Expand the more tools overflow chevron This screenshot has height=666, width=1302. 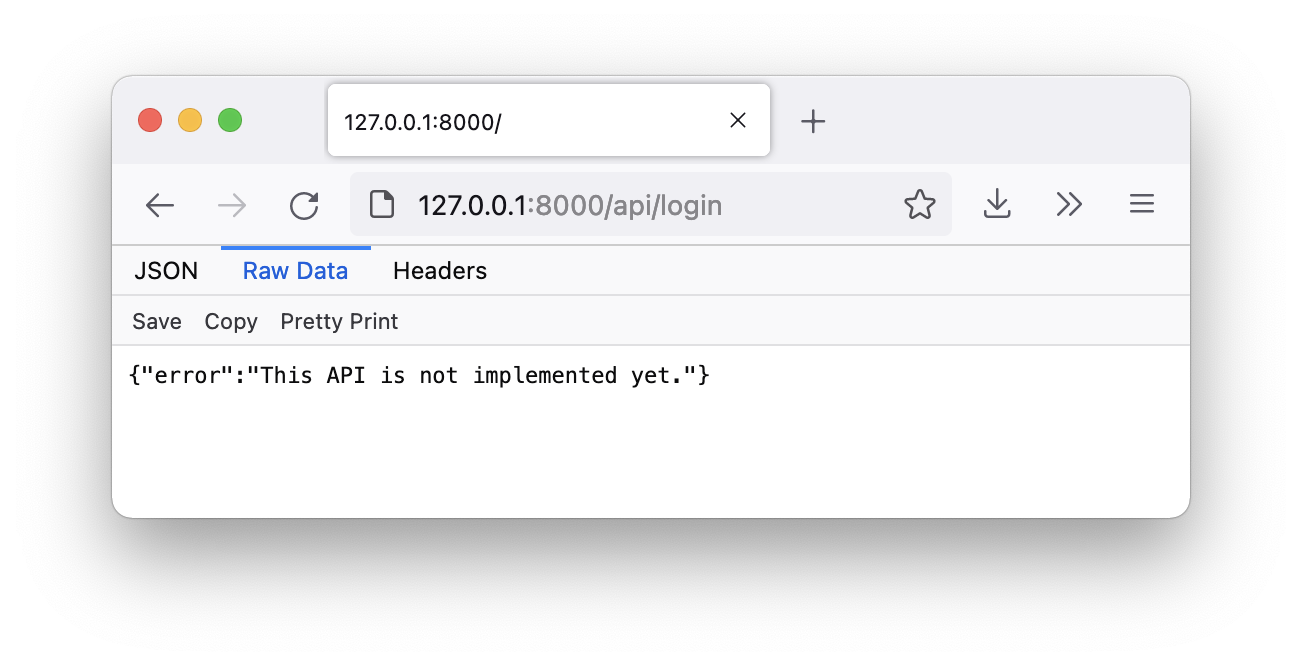(x=1069, y=205)
